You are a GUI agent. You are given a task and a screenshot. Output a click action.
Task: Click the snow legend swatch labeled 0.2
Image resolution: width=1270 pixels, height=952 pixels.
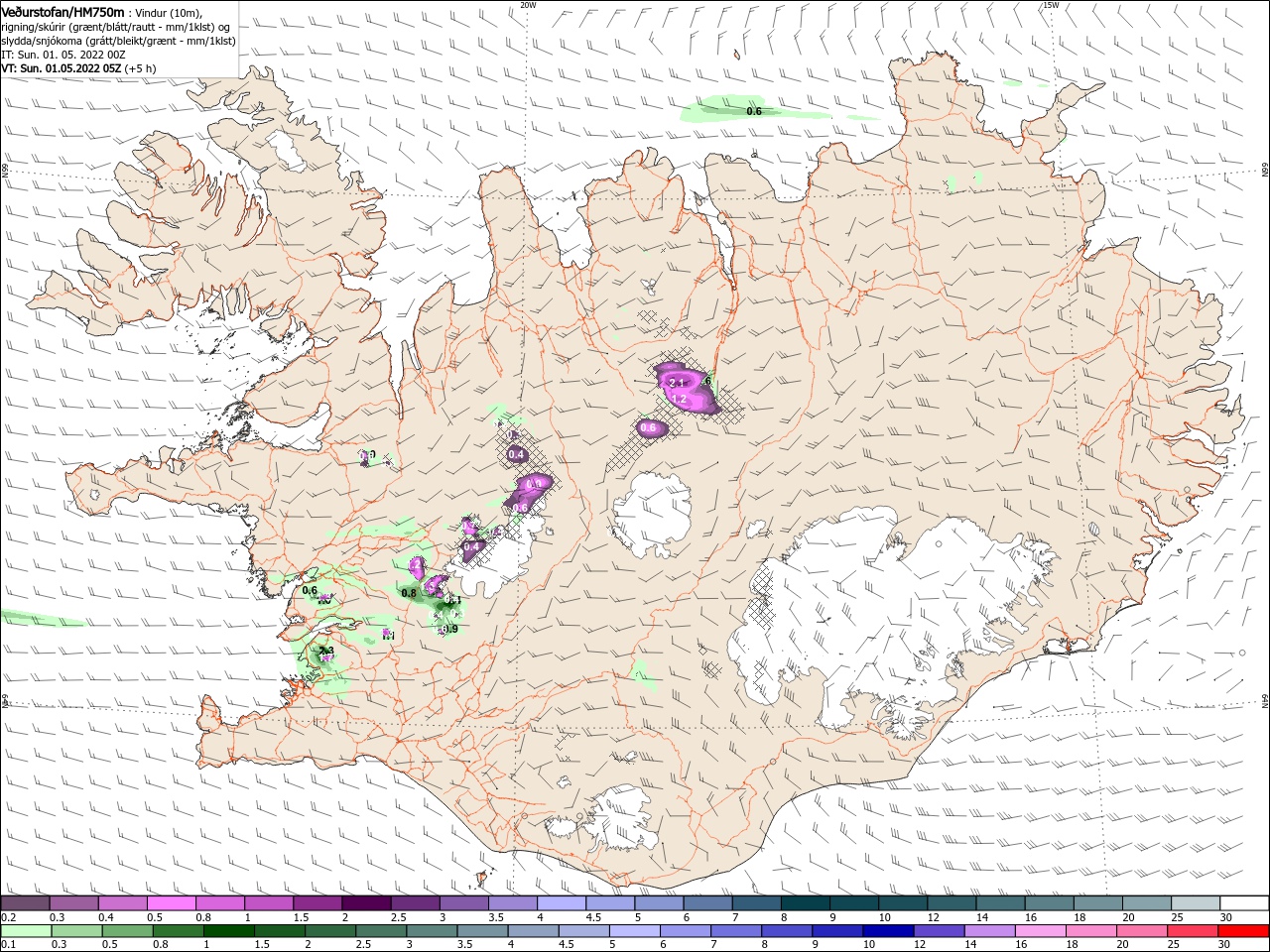pos(25,903)
